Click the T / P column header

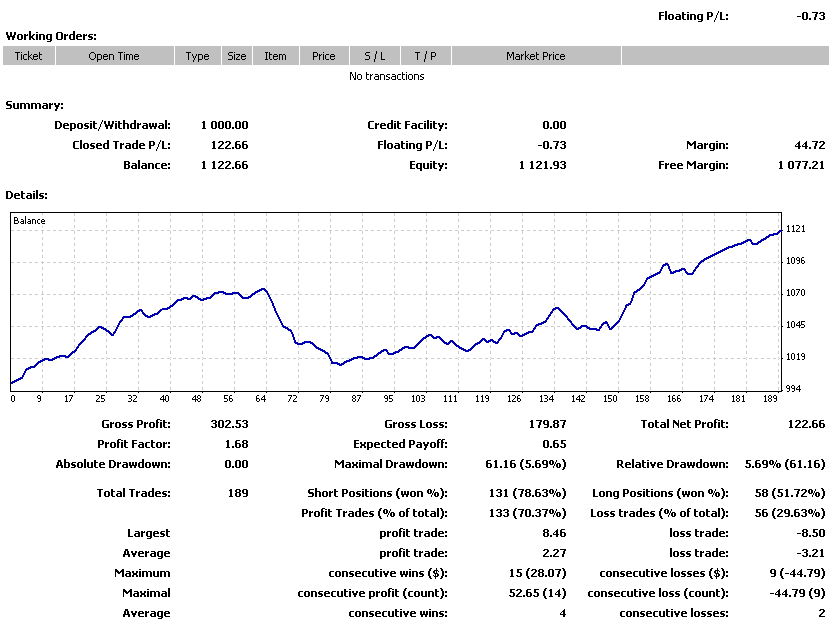[426, 56]
